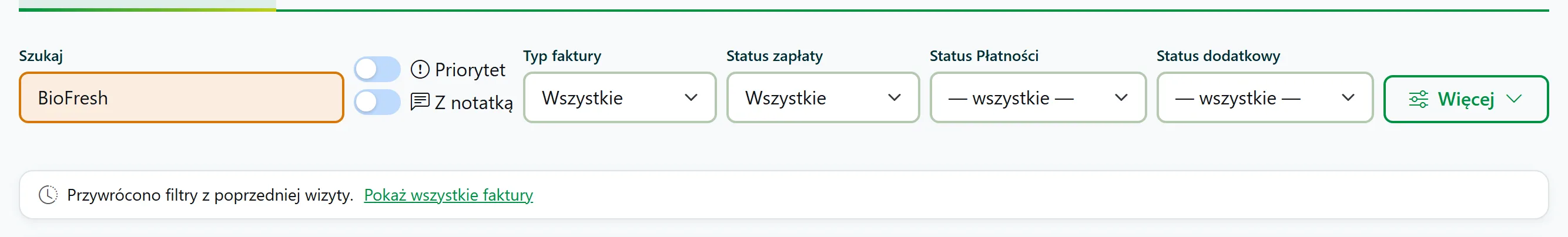The image size is (1568, 237).
Task: Expand more filters with Więcej
Action: click(1466, 99)
